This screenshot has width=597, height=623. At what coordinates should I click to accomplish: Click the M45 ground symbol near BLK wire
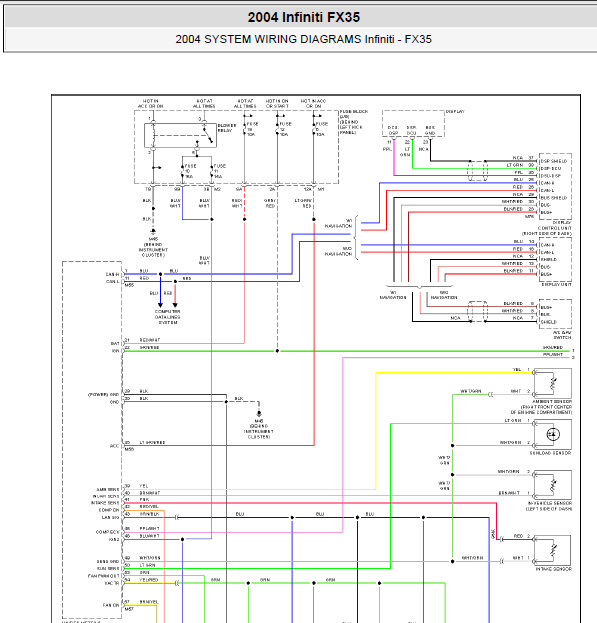pos(259,414)
